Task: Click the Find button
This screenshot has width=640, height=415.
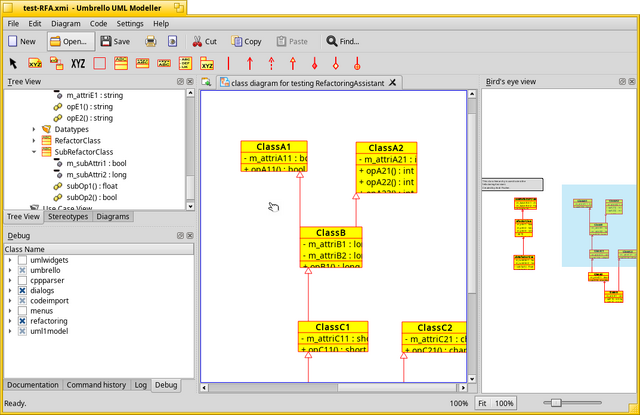Action: pos(343,41)
